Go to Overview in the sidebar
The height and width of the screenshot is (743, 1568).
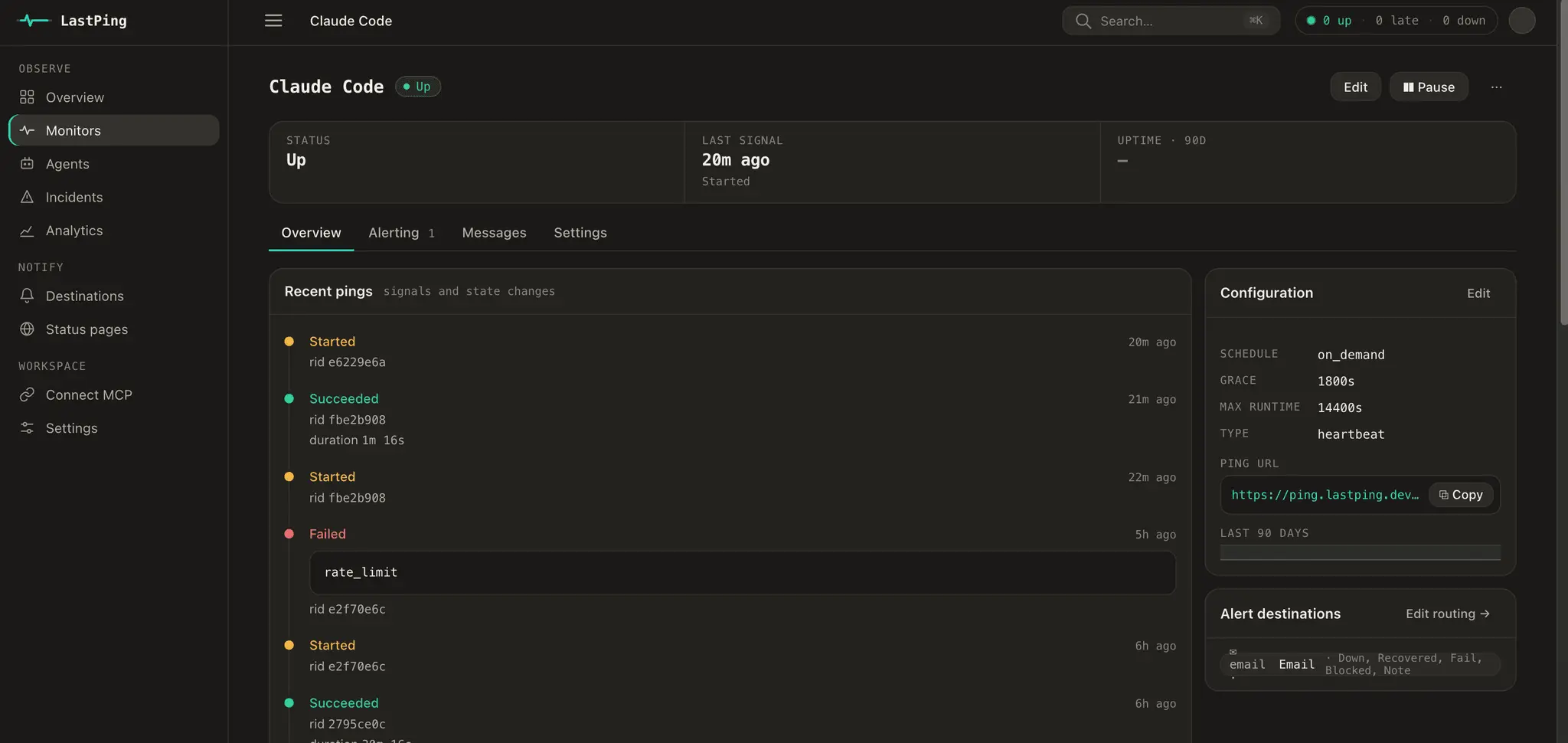pos(114,97)
